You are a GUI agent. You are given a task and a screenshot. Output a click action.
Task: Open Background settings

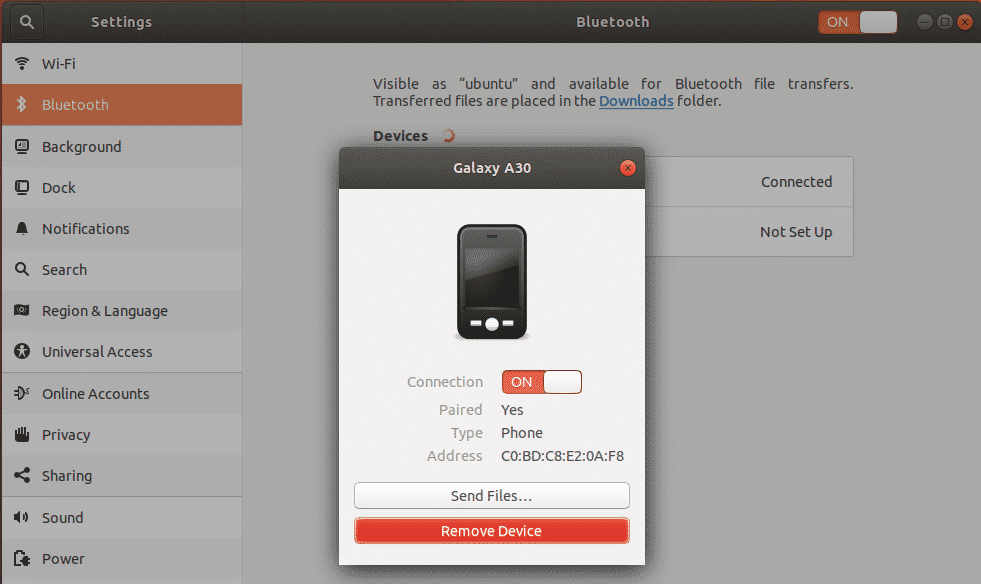coord(122,146)
